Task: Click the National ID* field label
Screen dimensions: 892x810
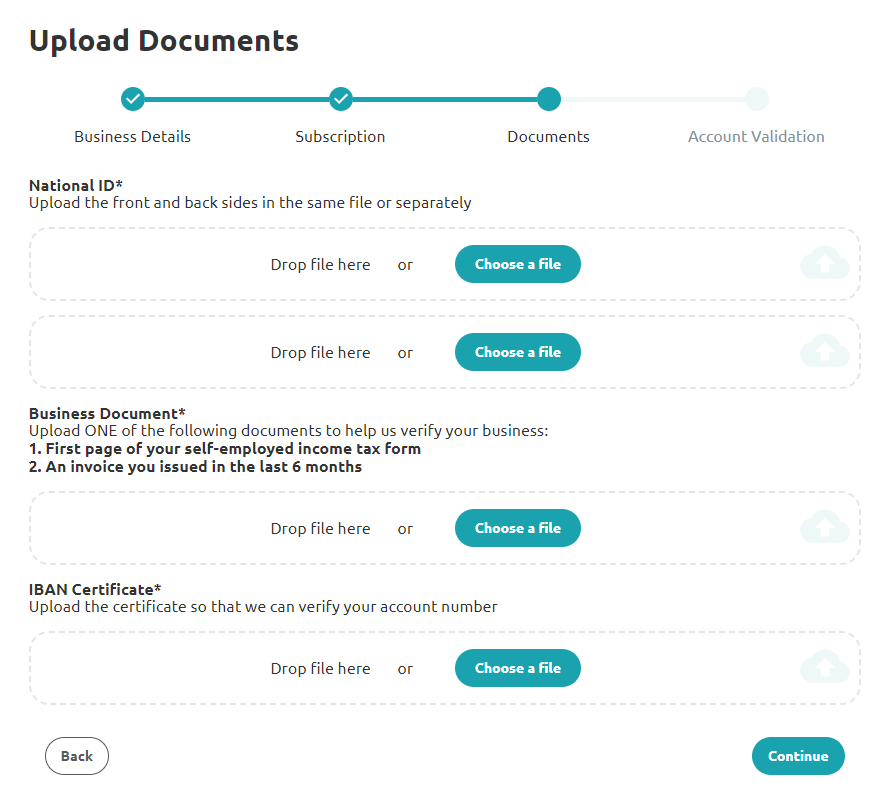Action: [76, 185]
